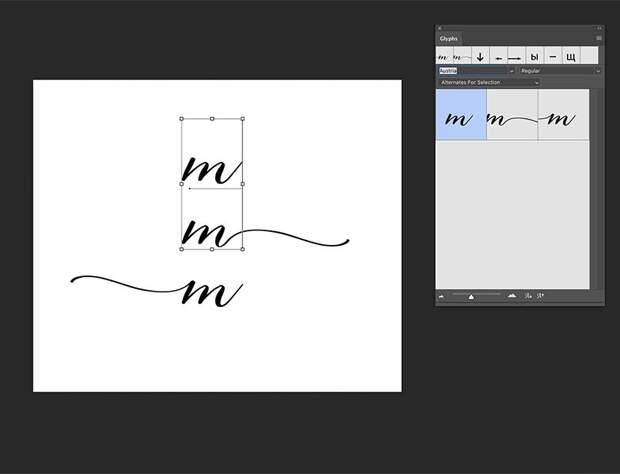Choose the m alternate with trailing swash

point(512,115)
